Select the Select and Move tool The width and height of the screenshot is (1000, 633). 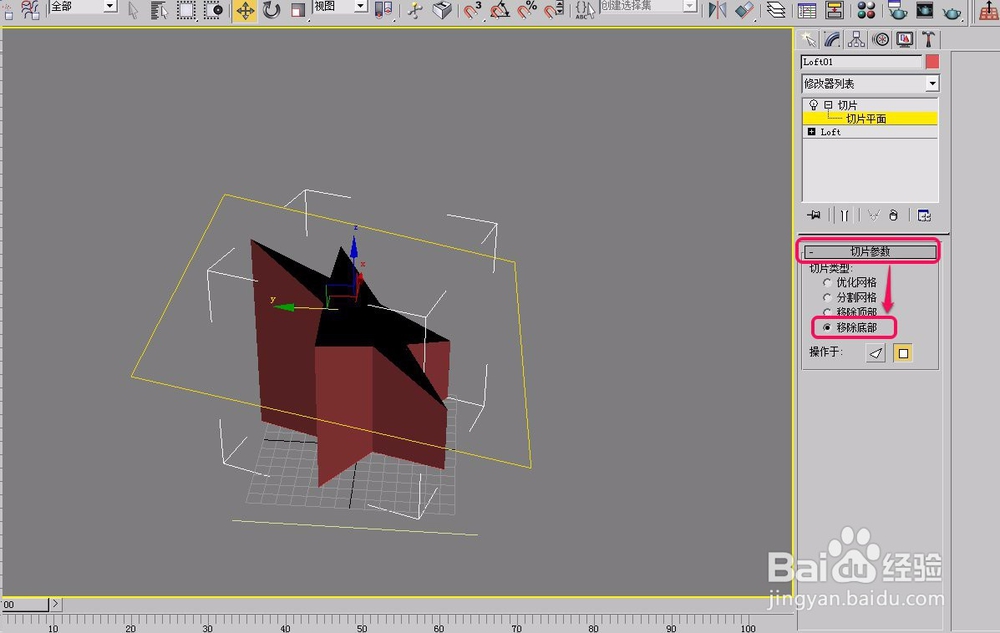[245, 11]
